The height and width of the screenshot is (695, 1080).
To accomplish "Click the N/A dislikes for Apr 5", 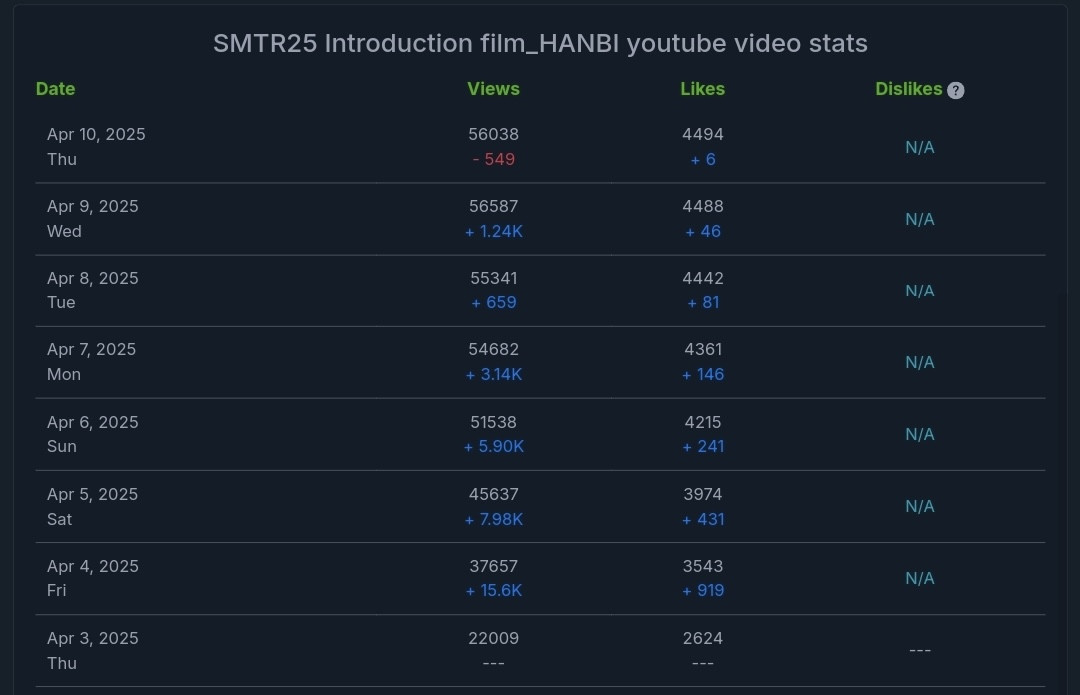I will coord(920,506).
